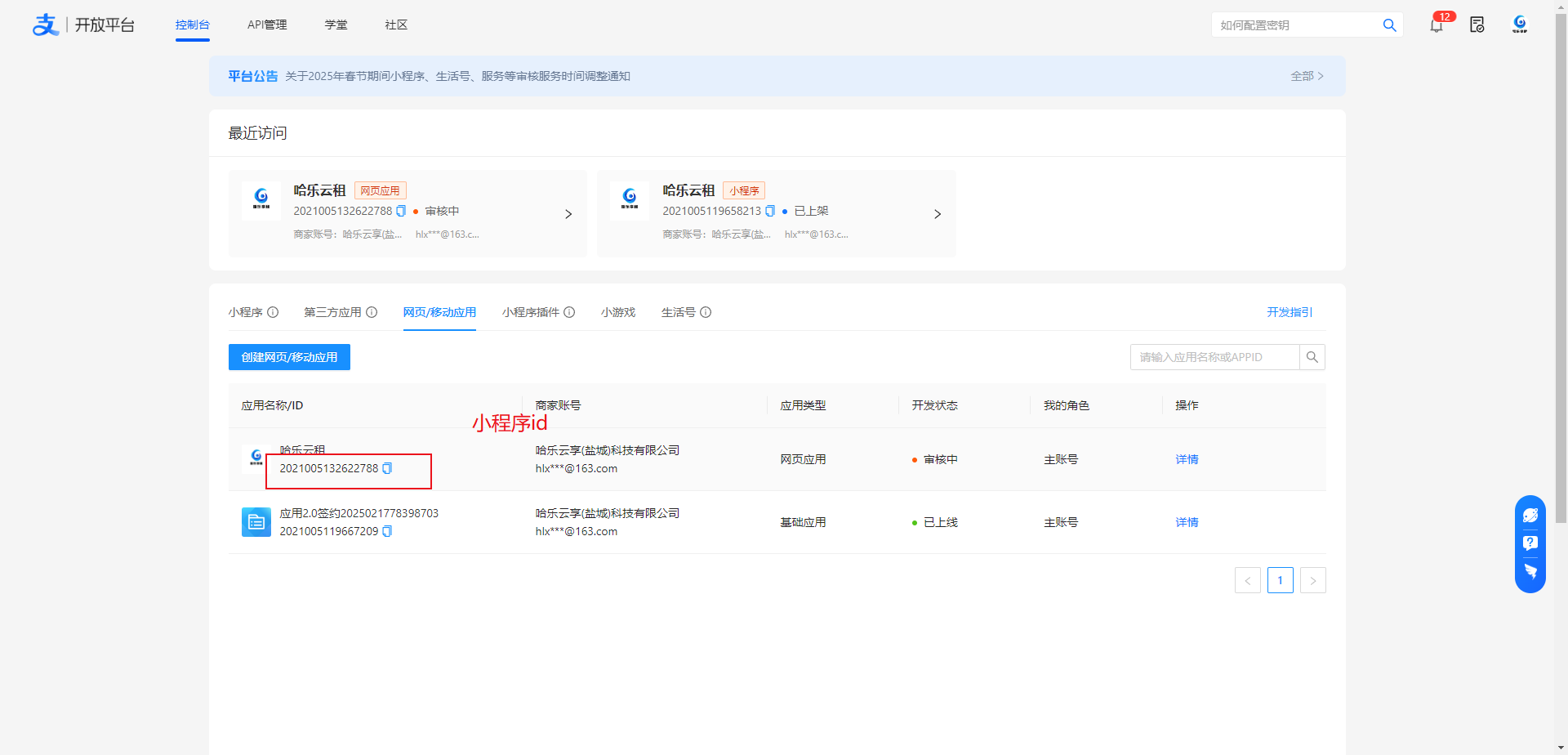Open the 开发指引 link
The image size is (1568, 755).
coord(1290,312)
